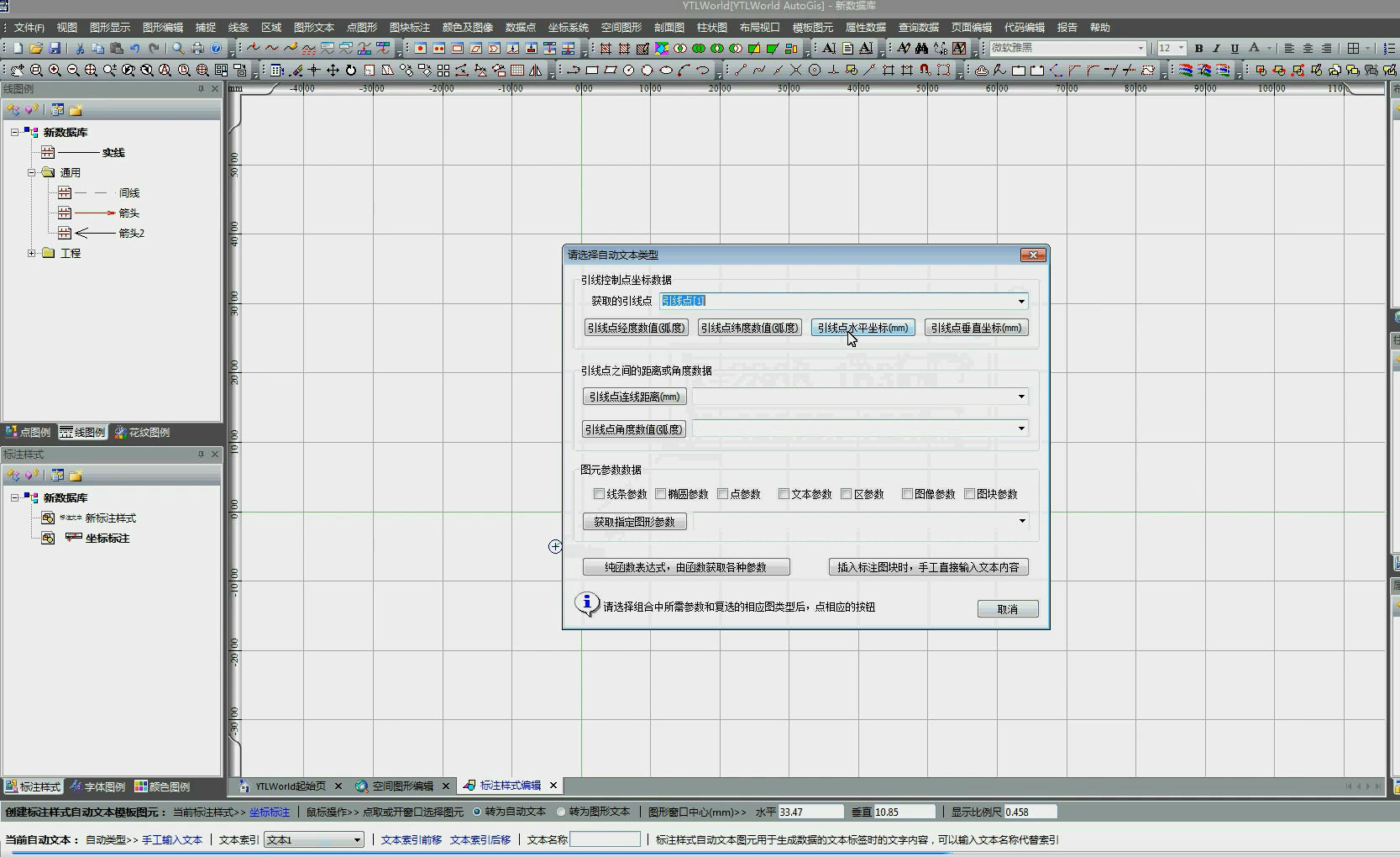Open the dropdown beside 引线点连线距离(mm)
The width and height of the screenshot is (1400, 857).
coord(1021,397)
